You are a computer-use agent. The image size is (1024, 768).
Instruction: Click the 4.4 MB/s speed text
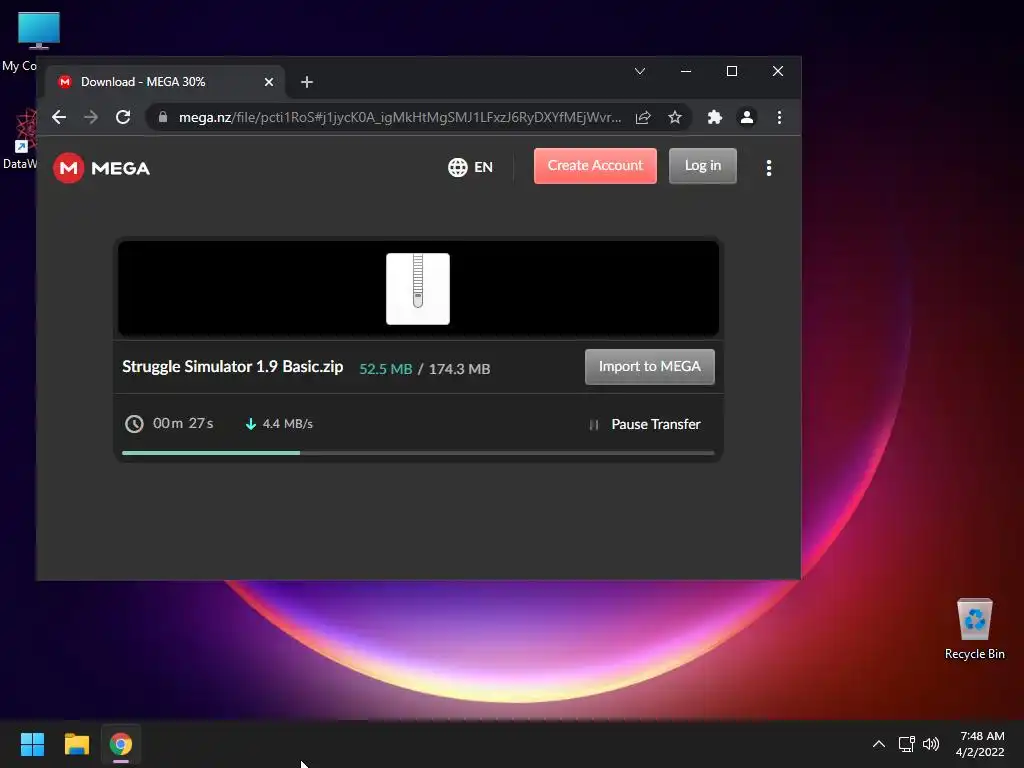click(x=287, y=424)
